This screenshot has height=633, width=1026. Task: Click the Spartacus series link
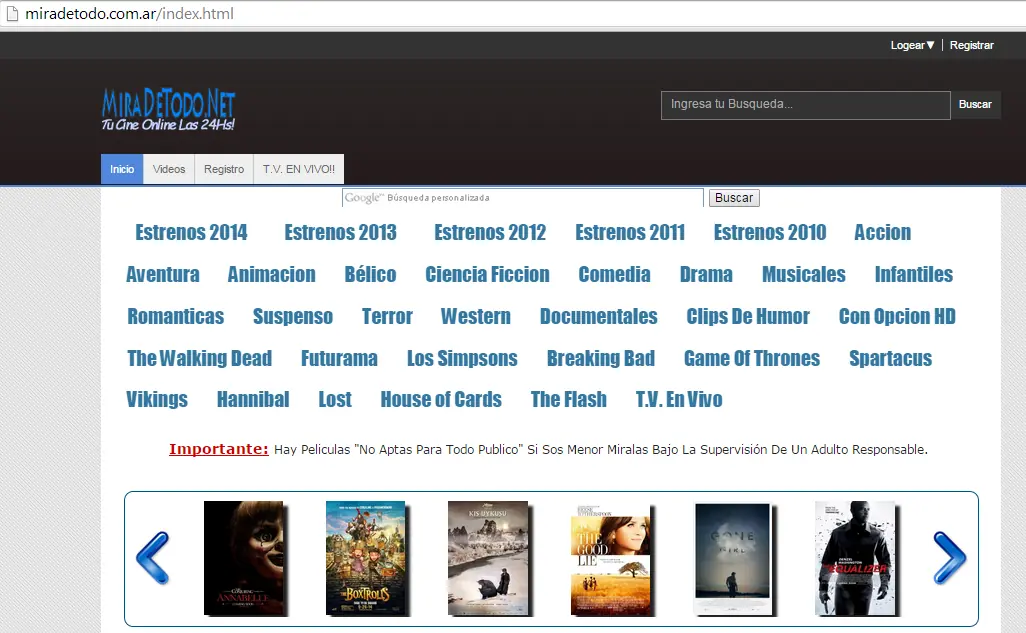click(x=891, y=358)
